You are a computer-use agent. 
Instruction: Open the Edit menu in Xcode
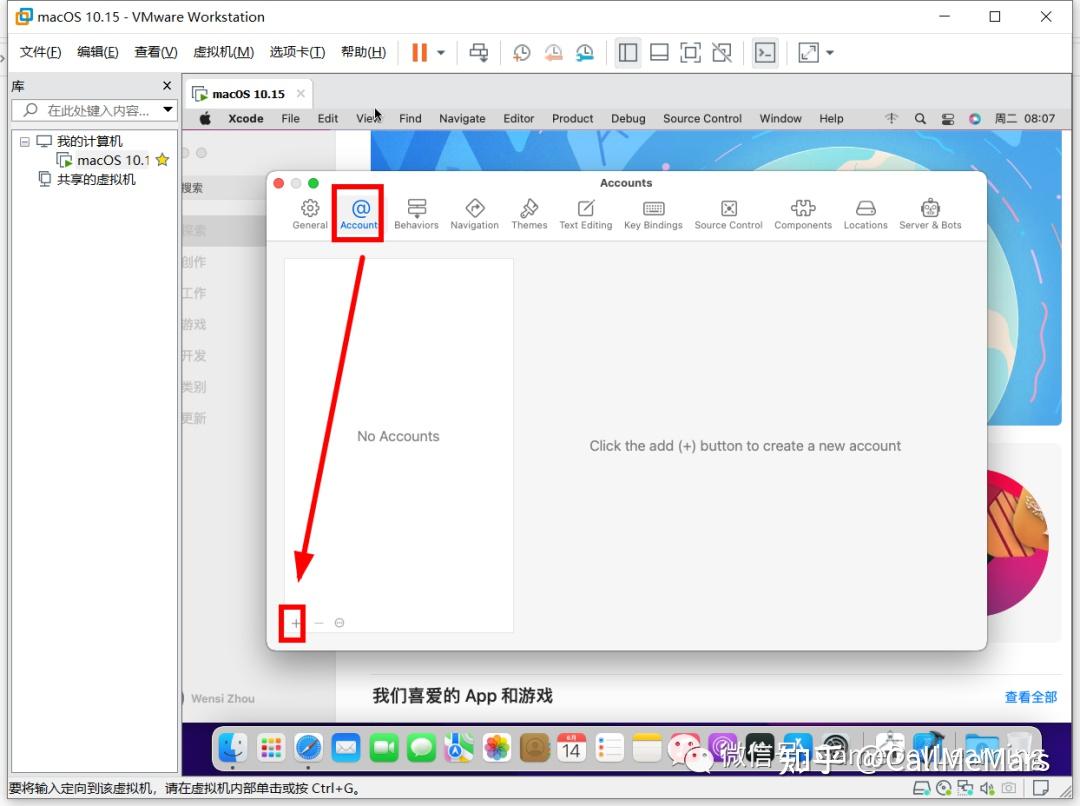(x=328, y=118)
